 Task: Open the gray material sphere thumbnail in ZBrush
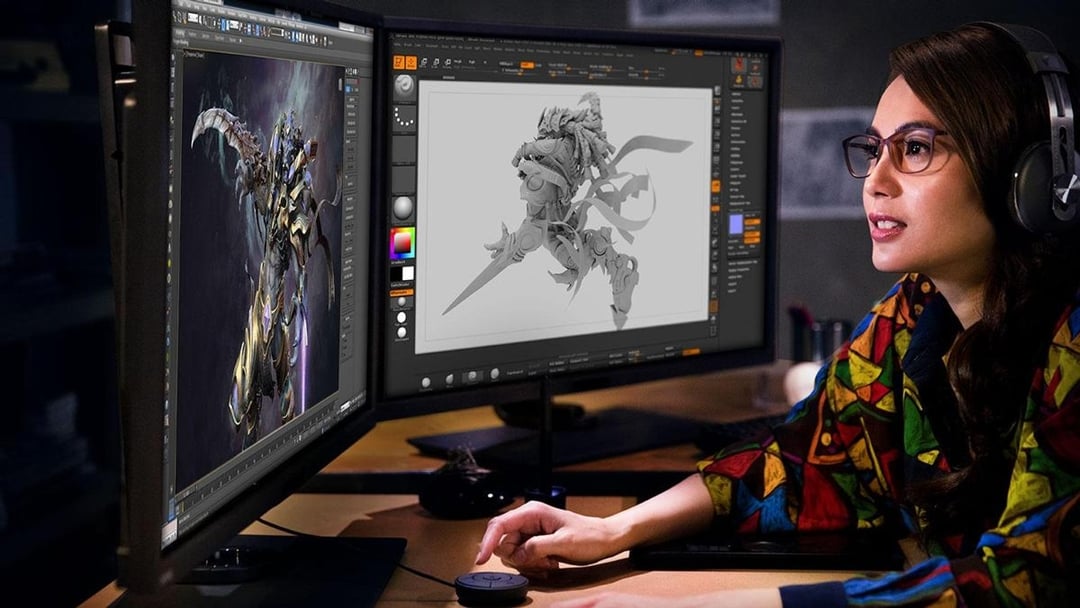pos(403,208)
